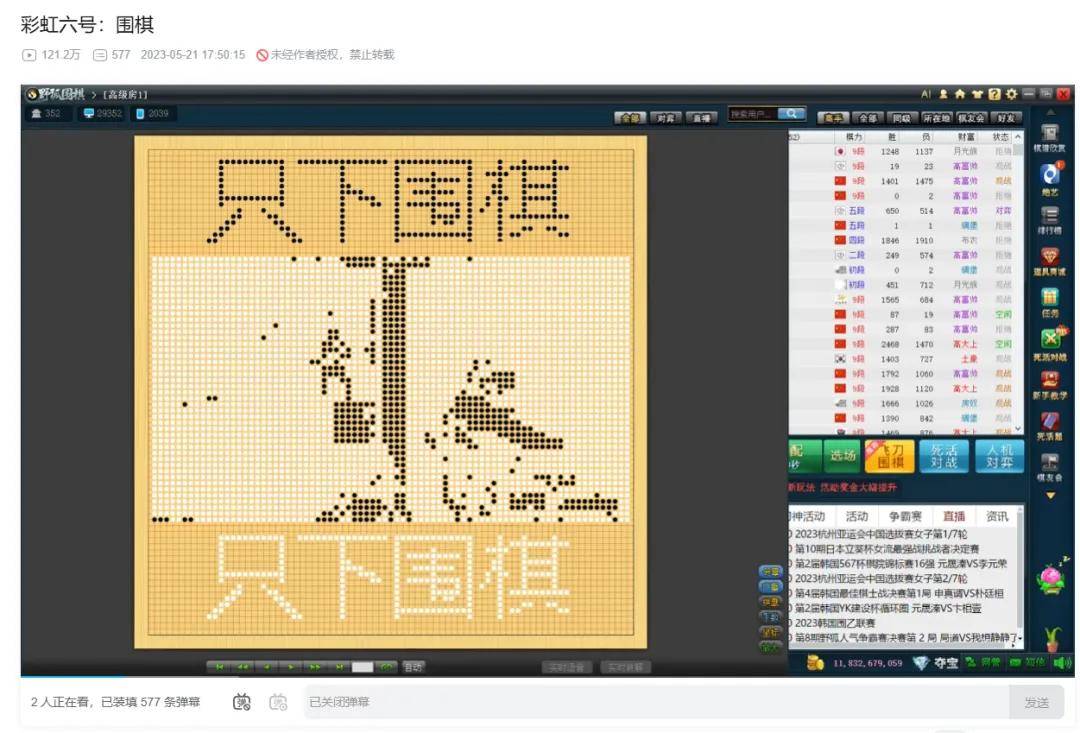The width and height of the screenshot is (1080, 733).
Task: Sort players by 棋力 column header
Action: click(x=854, y=137)
